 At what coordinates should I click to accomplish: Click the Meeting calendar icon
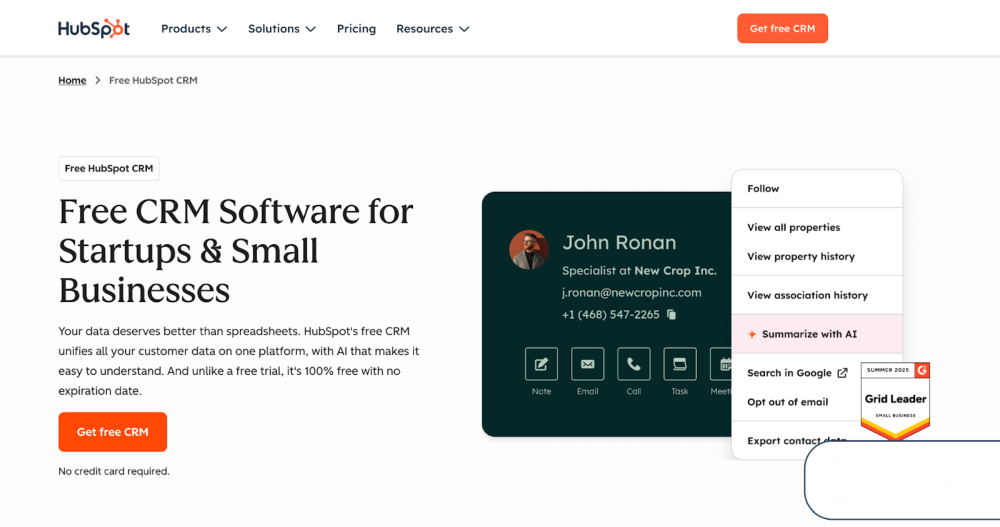(721, 364)
